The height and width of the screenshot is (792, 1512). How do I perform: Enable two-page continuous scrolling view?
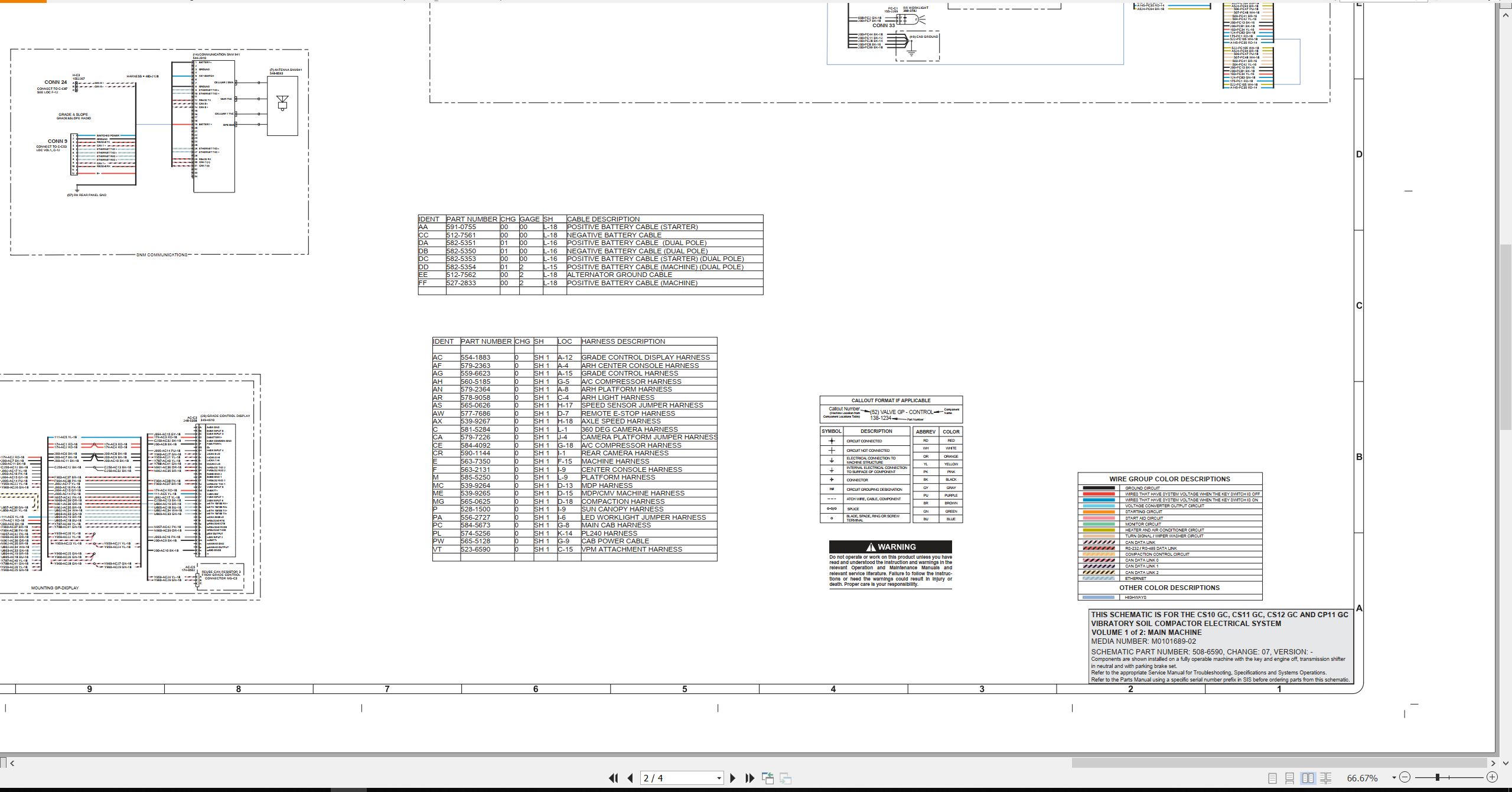coord(1325,778)
